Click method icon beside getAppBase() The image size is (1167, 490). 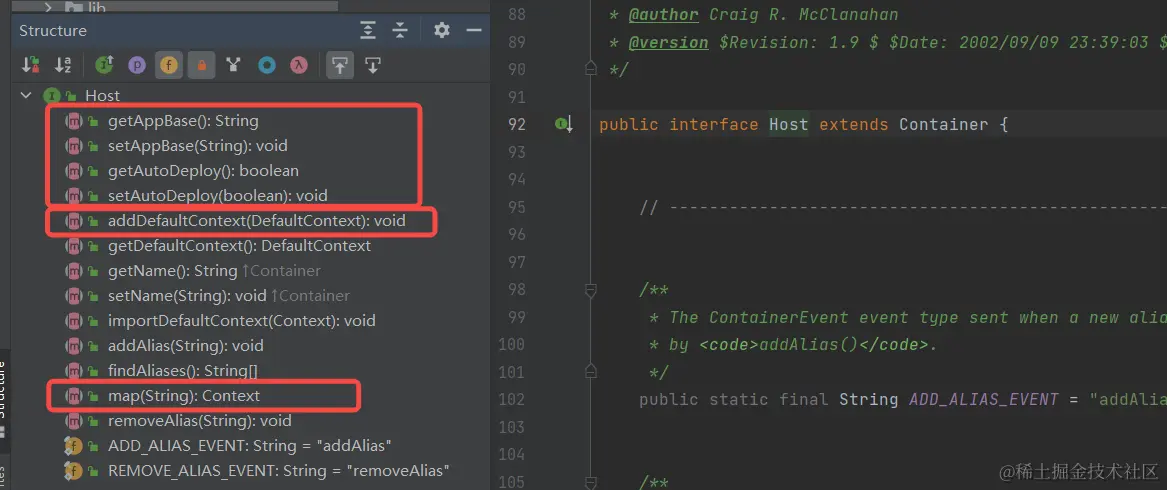click(x=73, y=121)
